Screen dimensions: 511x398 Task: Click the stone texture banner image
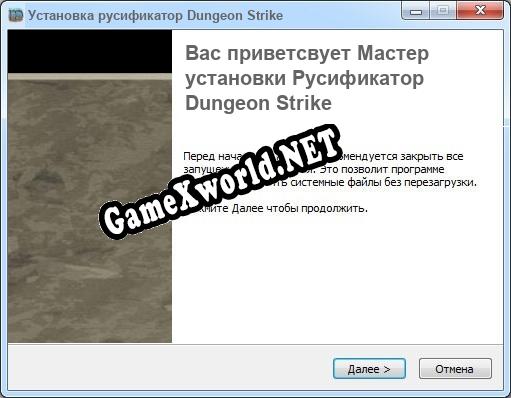point(90,186)
